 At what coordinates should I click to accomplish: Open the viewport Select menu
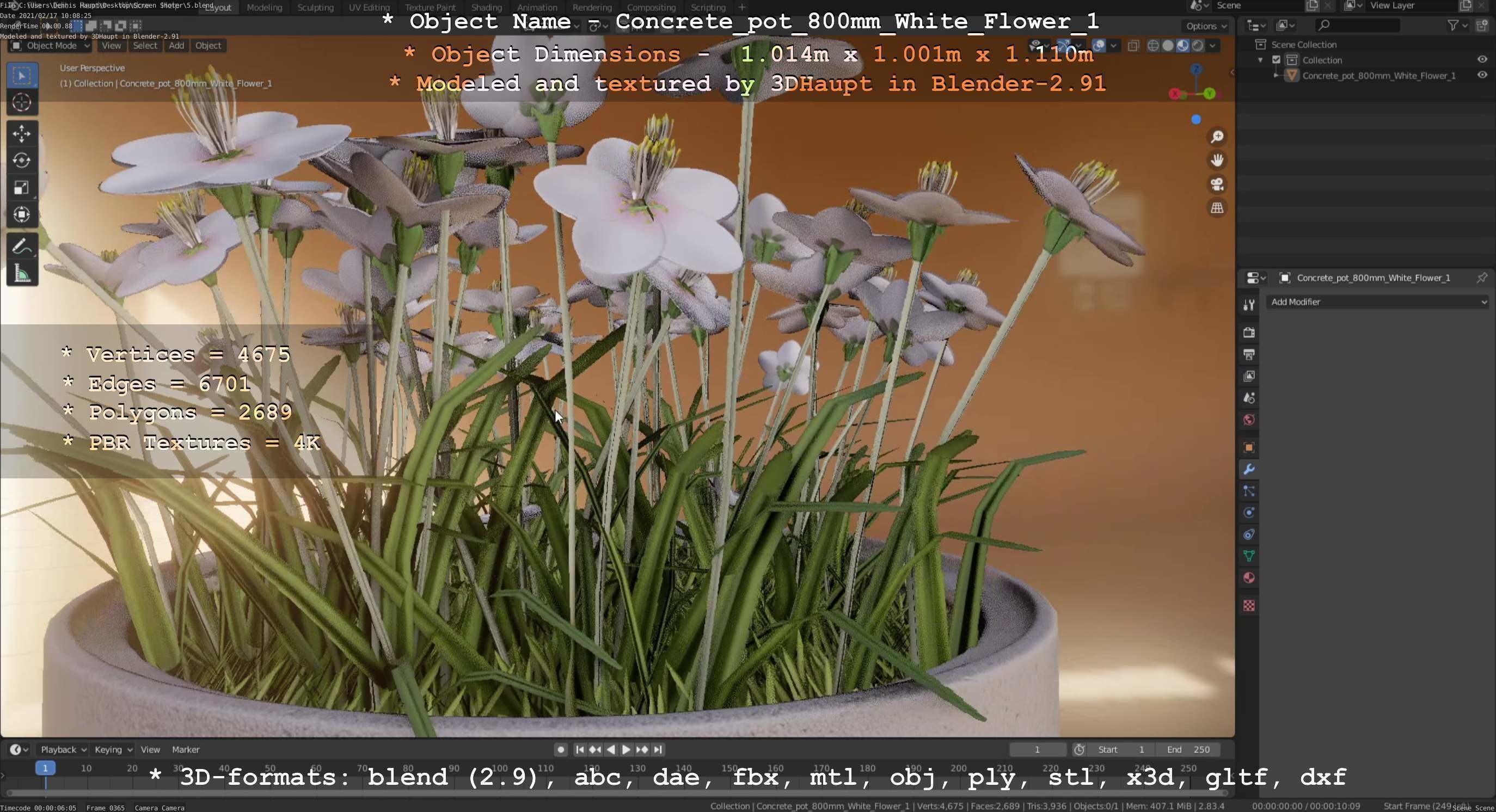[145, 46]
